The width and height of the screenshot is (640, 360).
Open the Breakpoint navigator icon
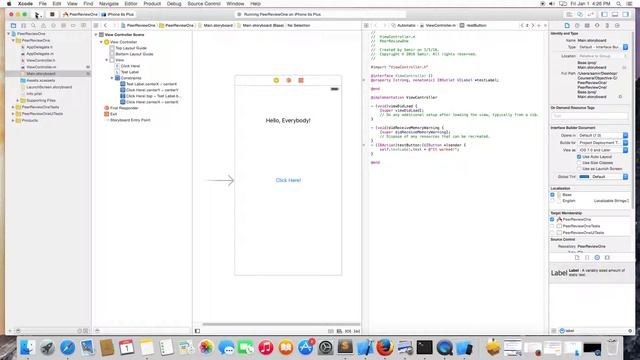(73, 25)
